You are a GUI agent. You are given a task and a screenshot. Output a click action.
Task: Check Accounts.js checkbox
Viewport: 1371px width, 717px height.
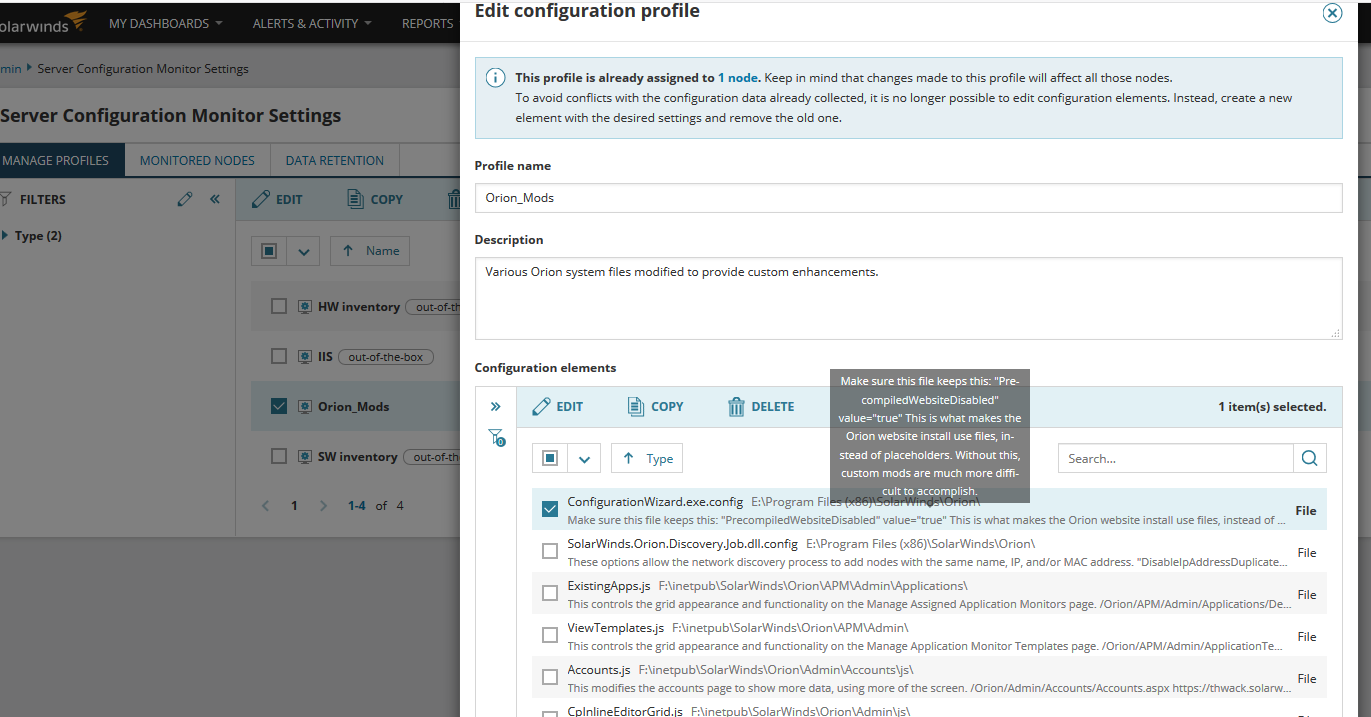[550, 677]
